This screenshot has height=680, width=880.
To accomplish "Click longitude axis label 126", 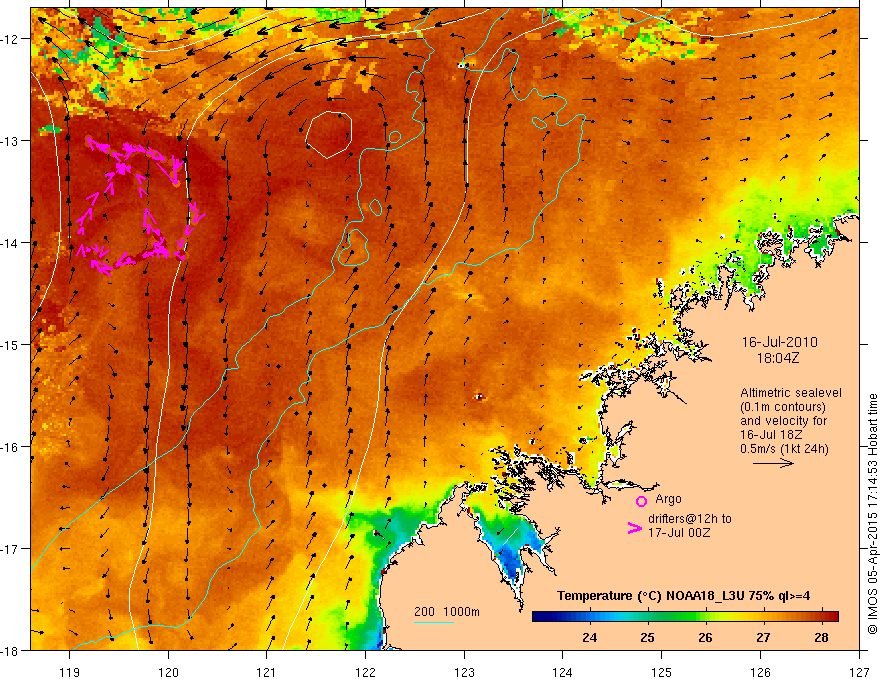I will coord(760,672).
